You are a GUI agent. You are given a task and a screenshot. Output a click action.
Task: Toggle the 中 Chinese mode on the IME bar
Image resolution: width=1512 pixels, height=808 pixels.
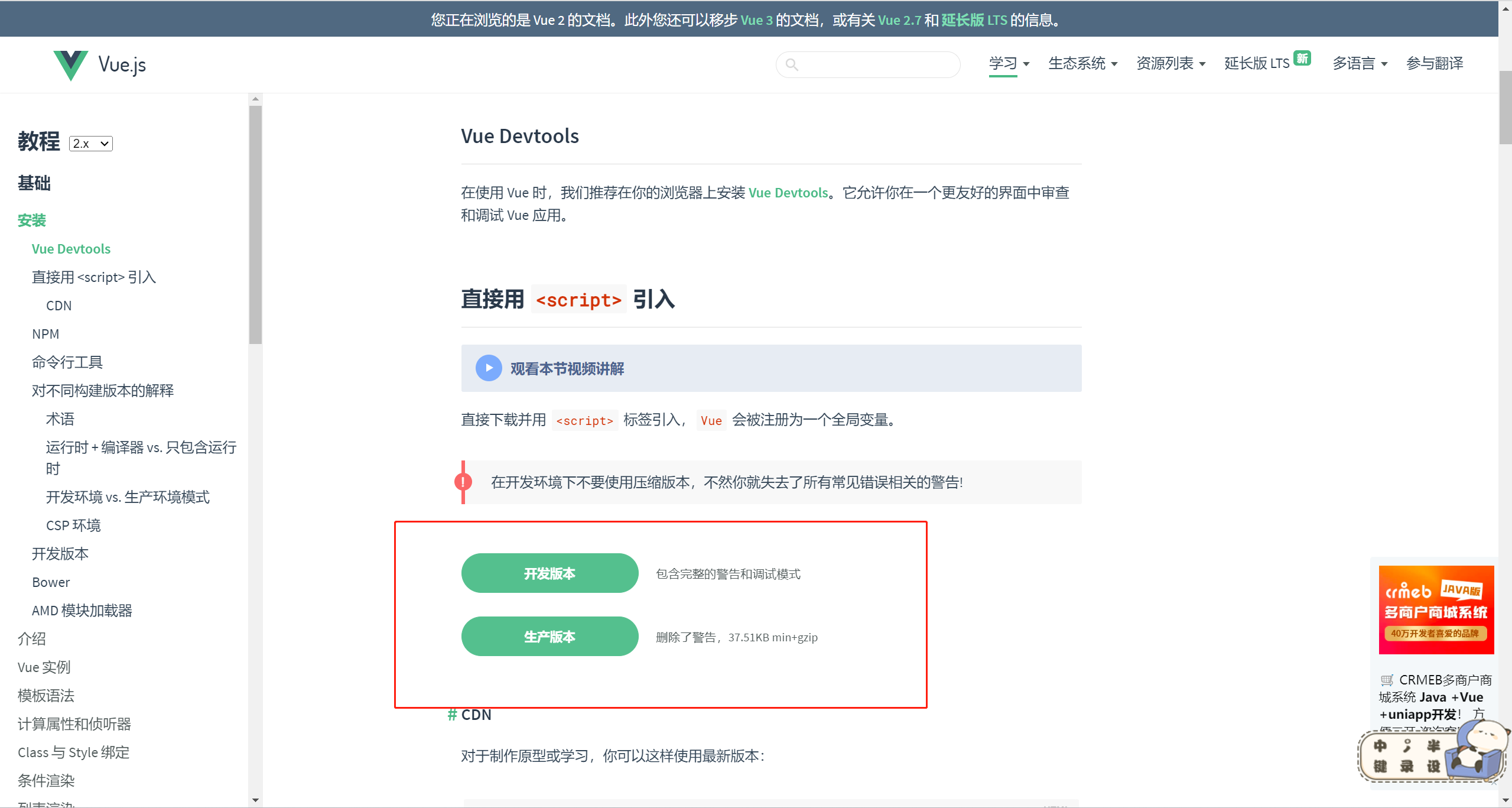point(1380,746)
